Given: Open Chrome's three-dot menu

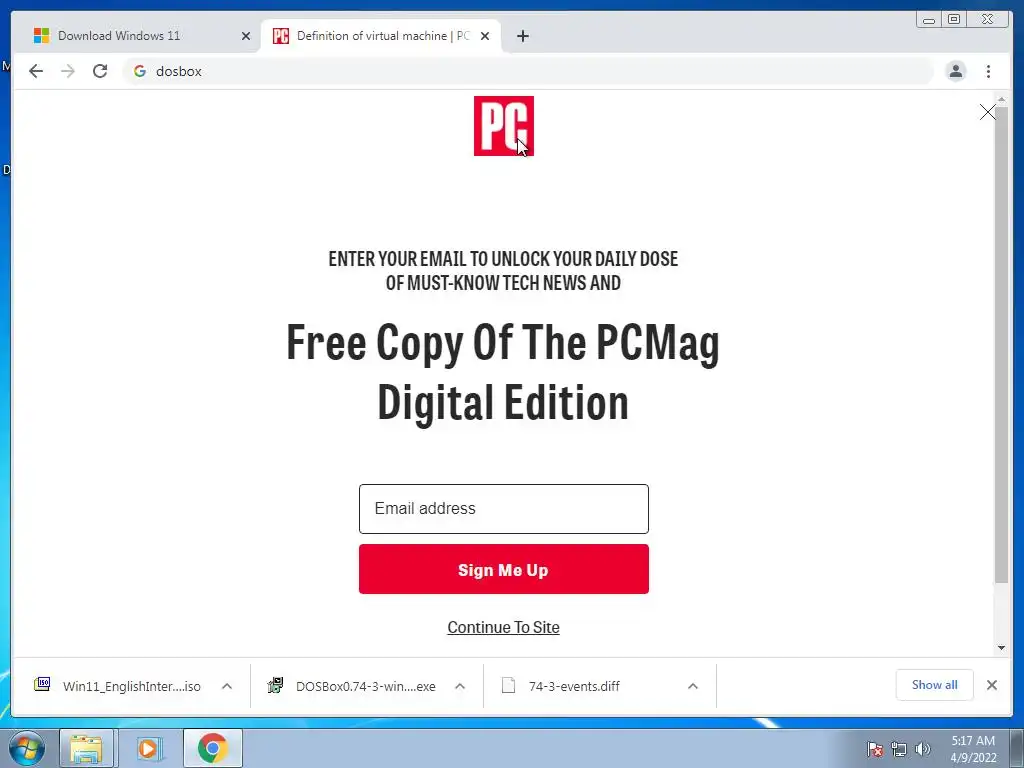Looking at the screenshot, I should click(x=988, y=71).
